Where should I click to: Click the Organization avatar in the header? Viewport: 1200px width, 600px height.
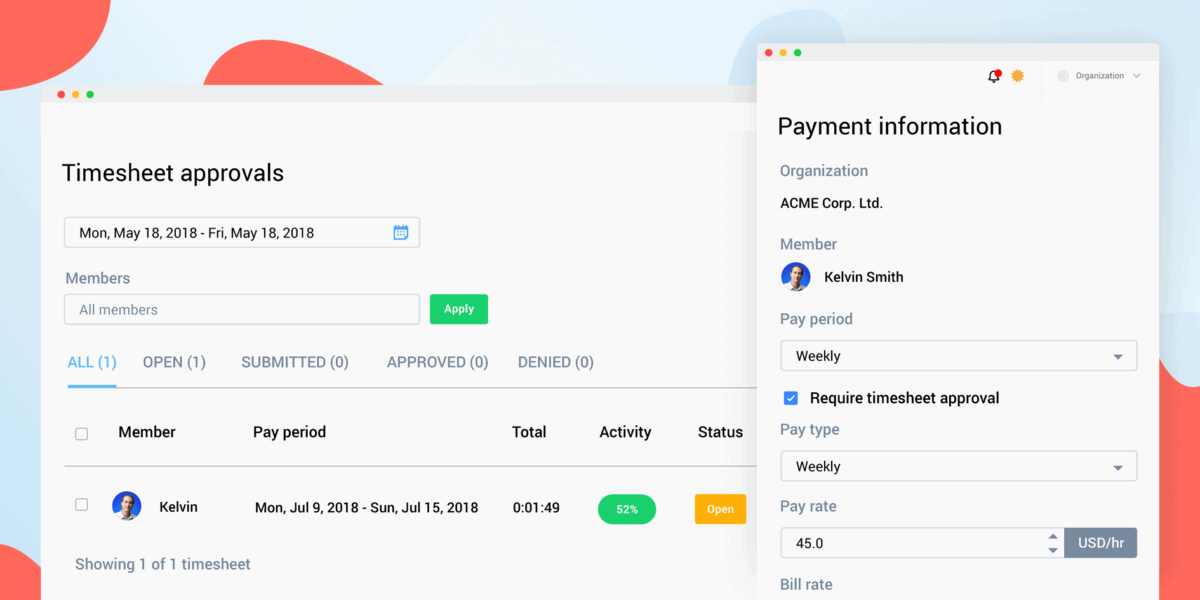(1062, 75)
